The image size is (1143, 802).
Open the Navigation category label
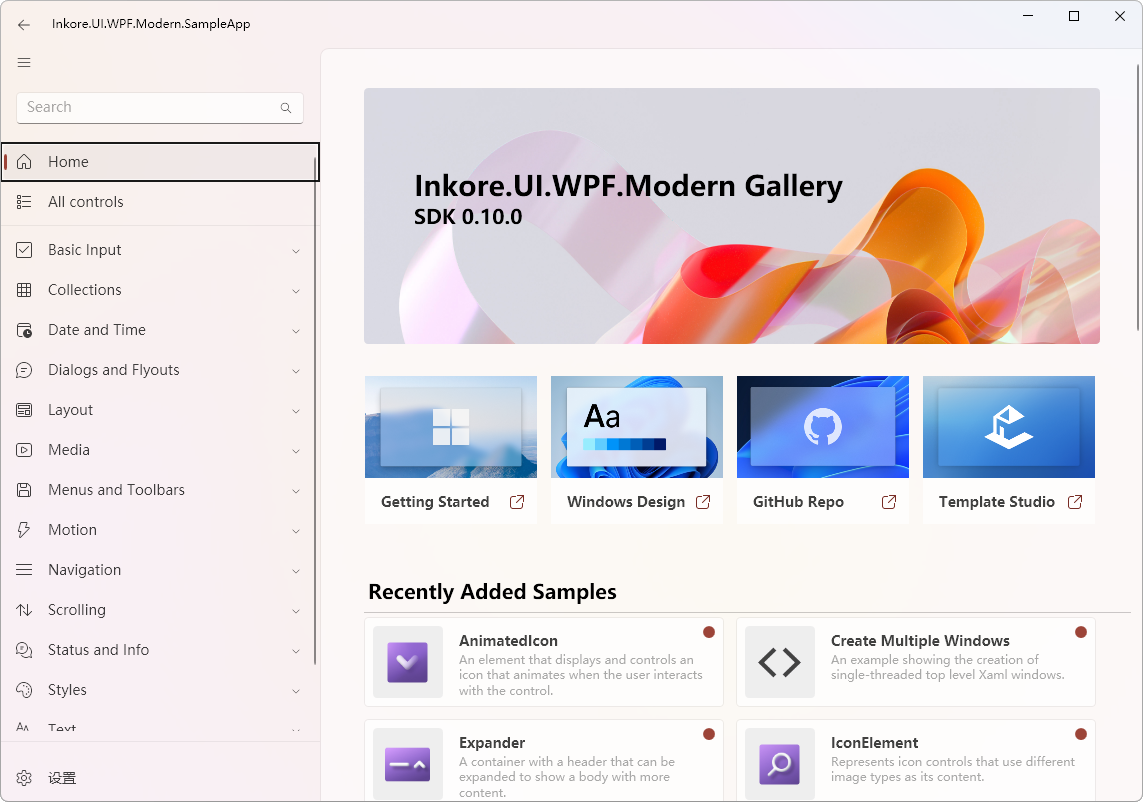(x=85, y=570)
